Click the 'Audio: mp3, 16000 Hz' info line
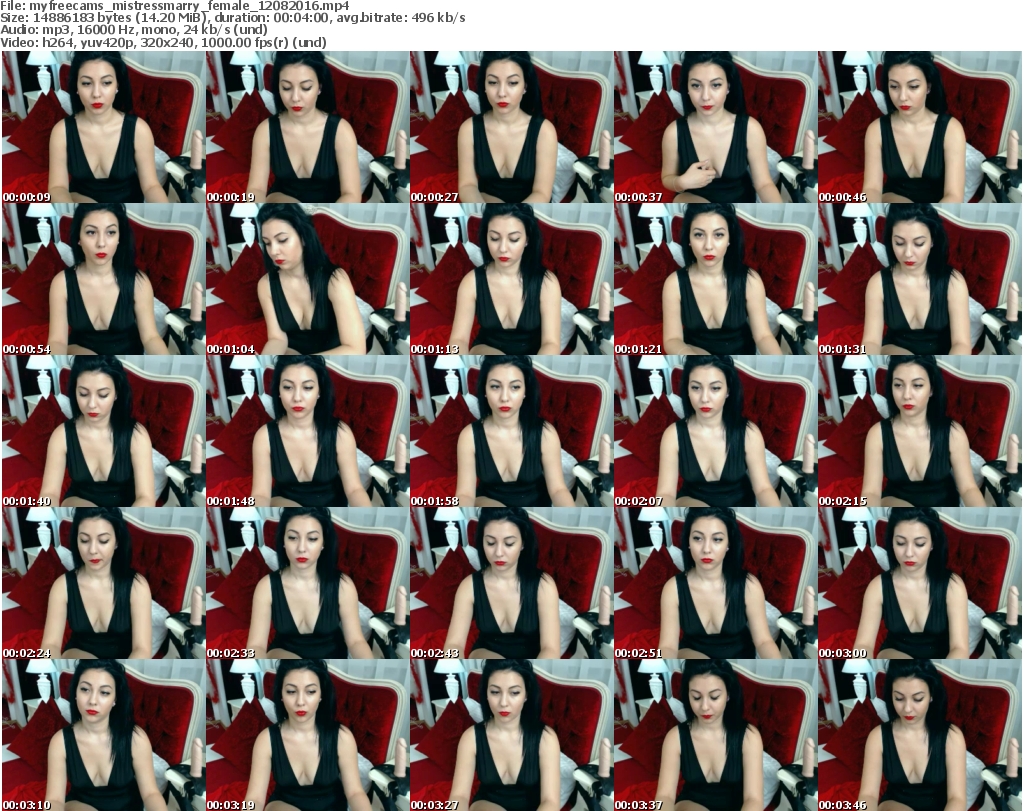 (134, 30)
